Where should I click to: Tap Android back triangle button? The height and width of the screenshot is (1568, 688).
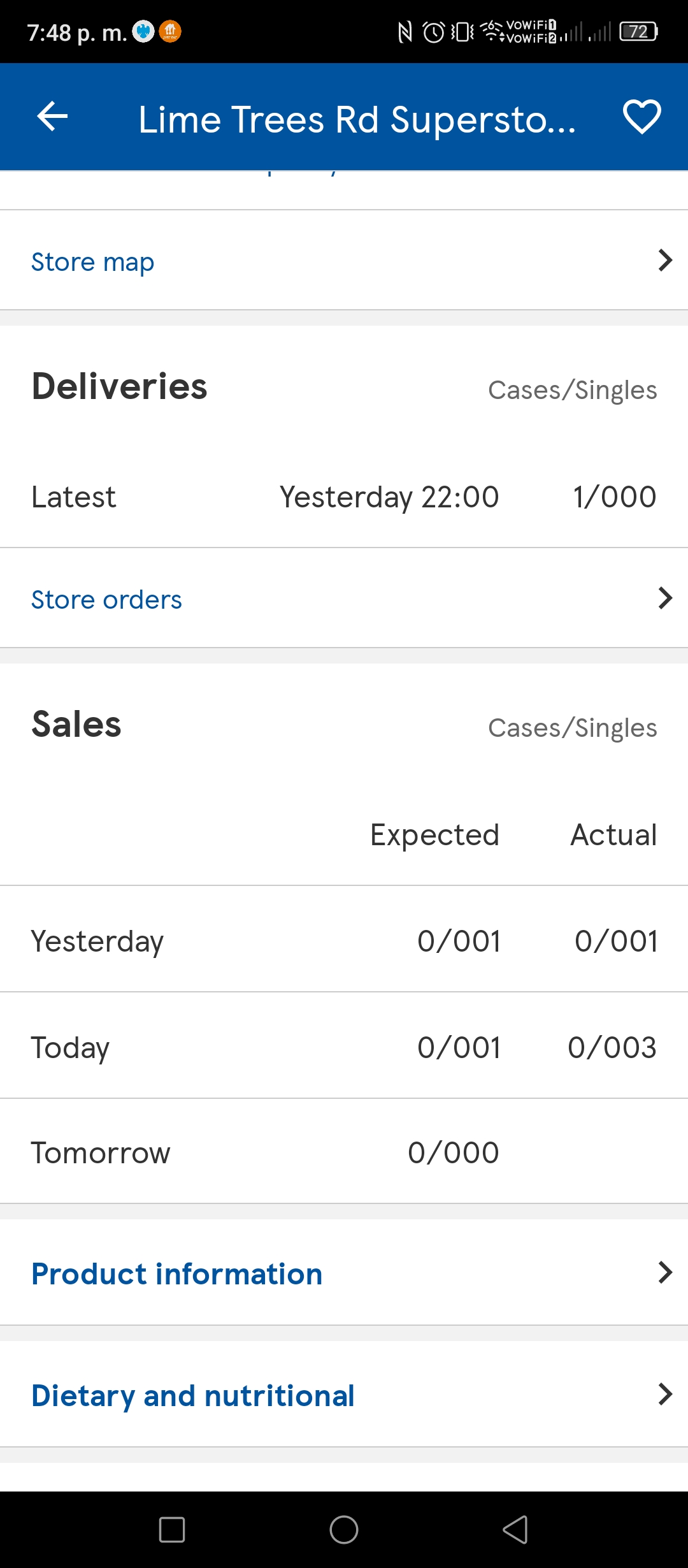point(515,1529)
